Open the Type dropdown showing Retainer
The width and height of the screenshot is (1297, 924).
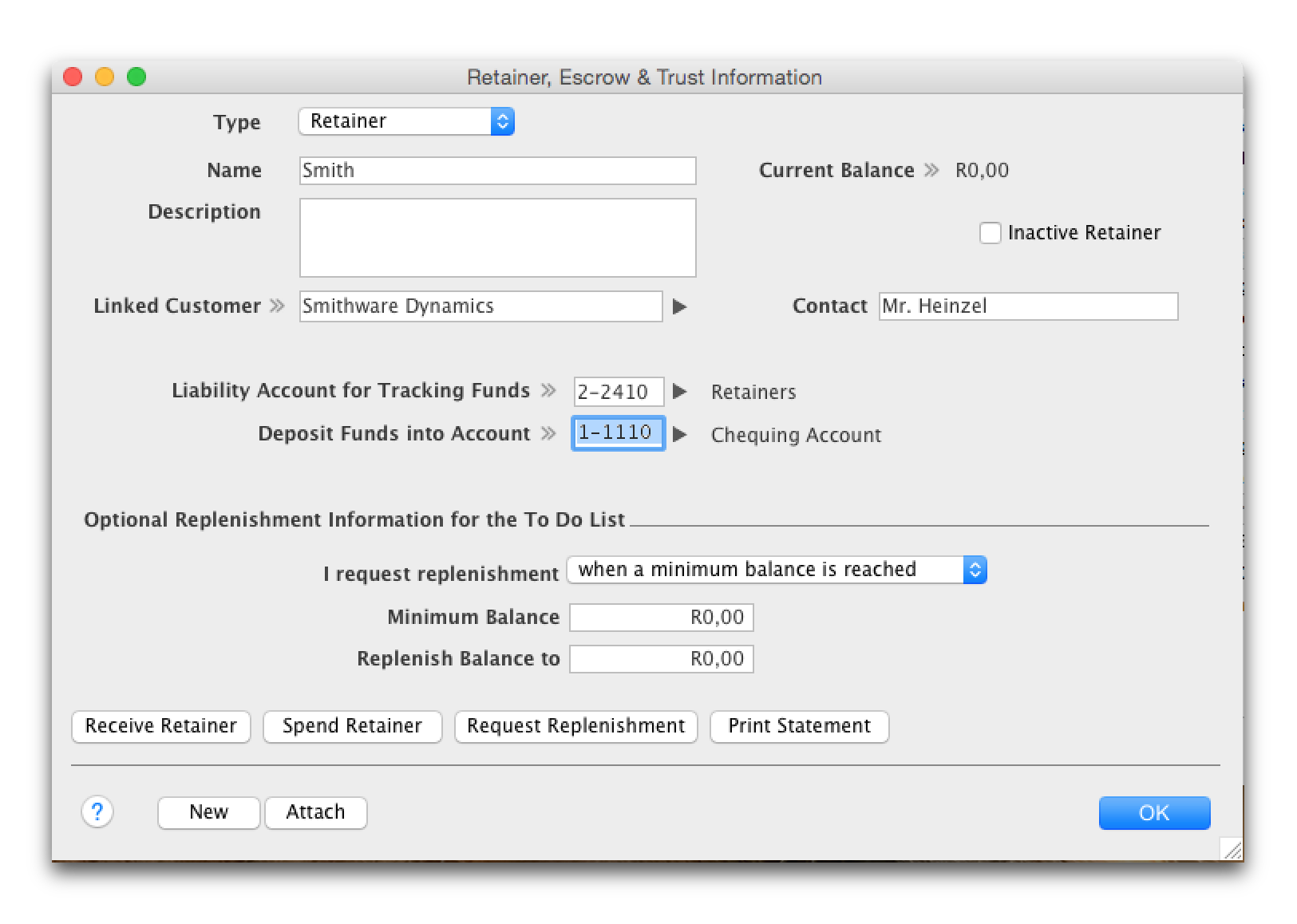click(406, 121)
